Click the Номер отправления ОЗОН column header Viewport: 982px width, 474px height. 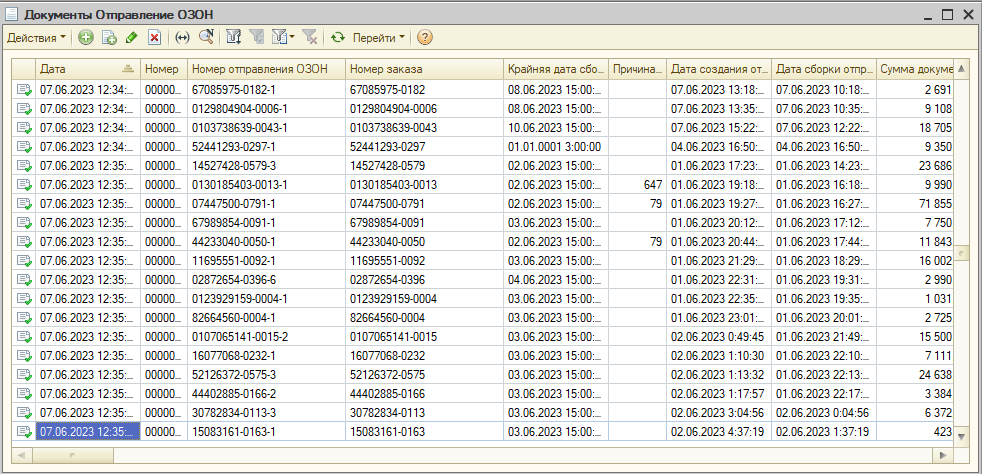click(266, 69)
